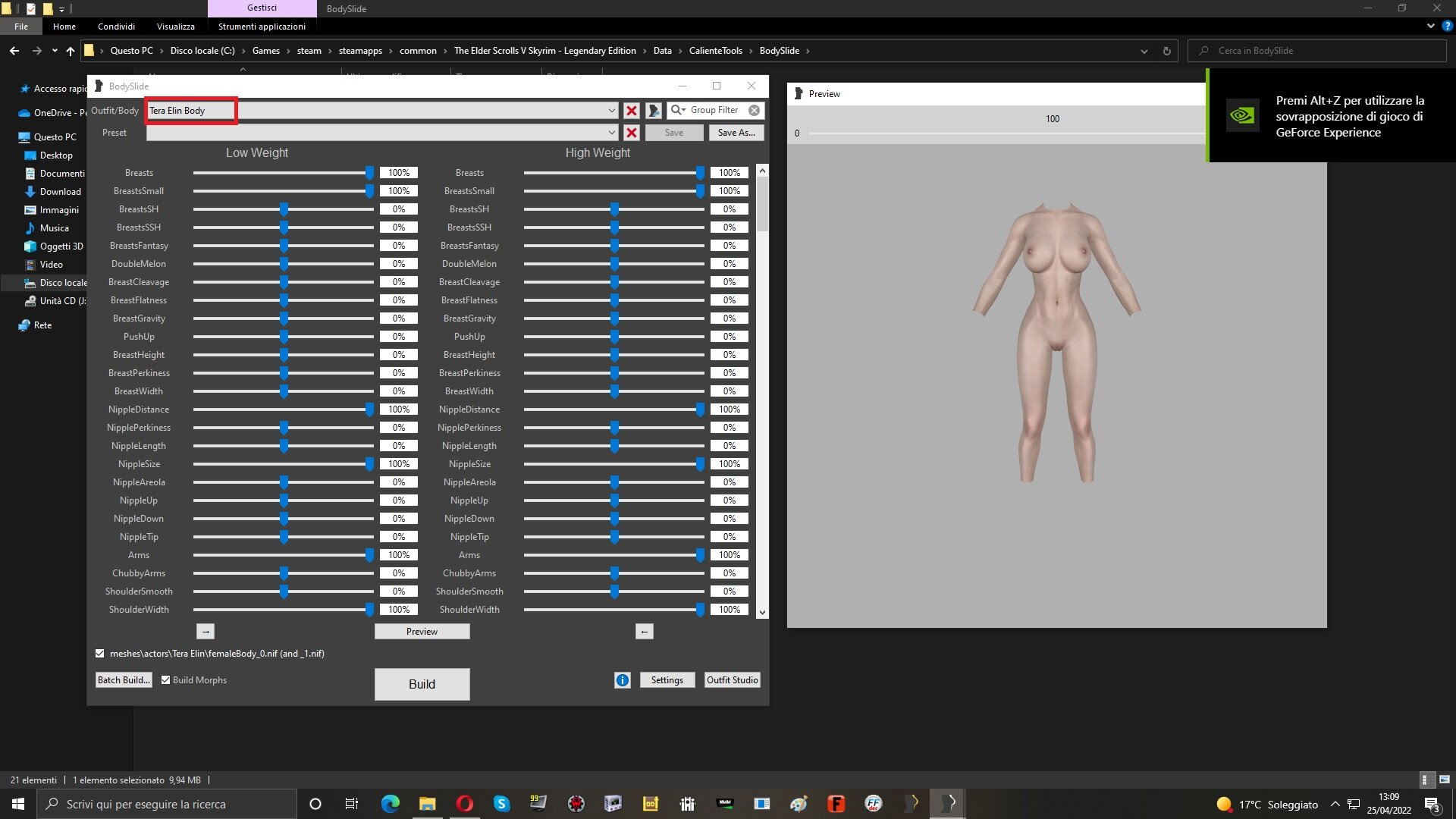The height and width of the screenshot is (819, 1456).
Task: Open the Strumenti applicazioni tab
Action: point(262,27)
